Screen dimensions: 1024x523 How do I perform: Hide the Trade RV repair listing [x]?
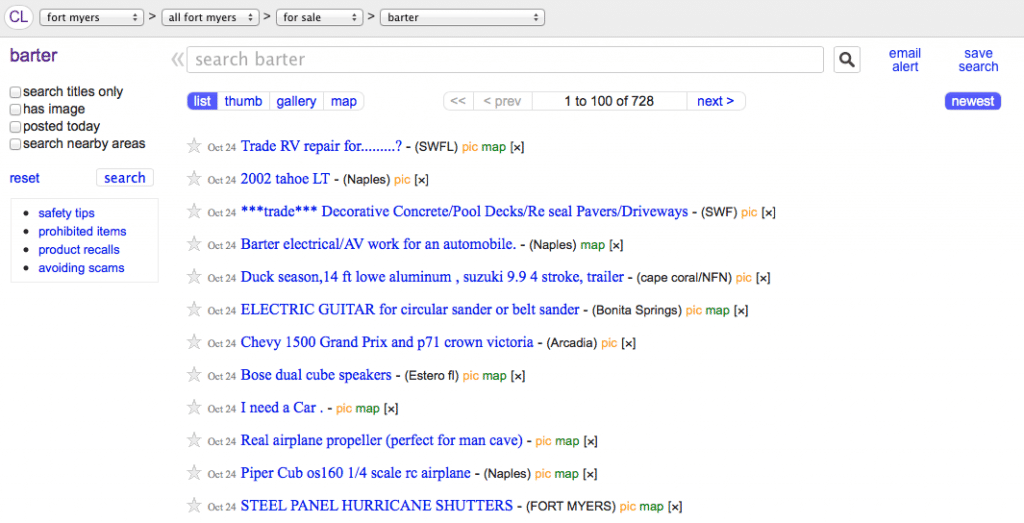pyautogui.click(x=517, y=148)
